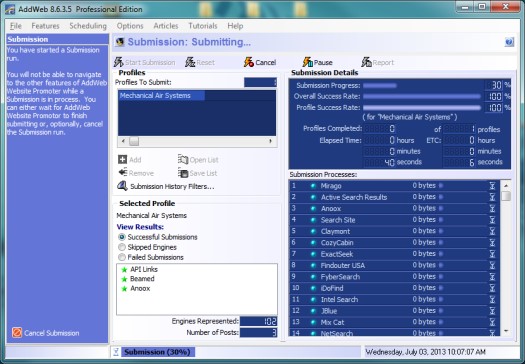Click Submission History Filters text link
Screen dimensions: 525x364
point(172,187)
